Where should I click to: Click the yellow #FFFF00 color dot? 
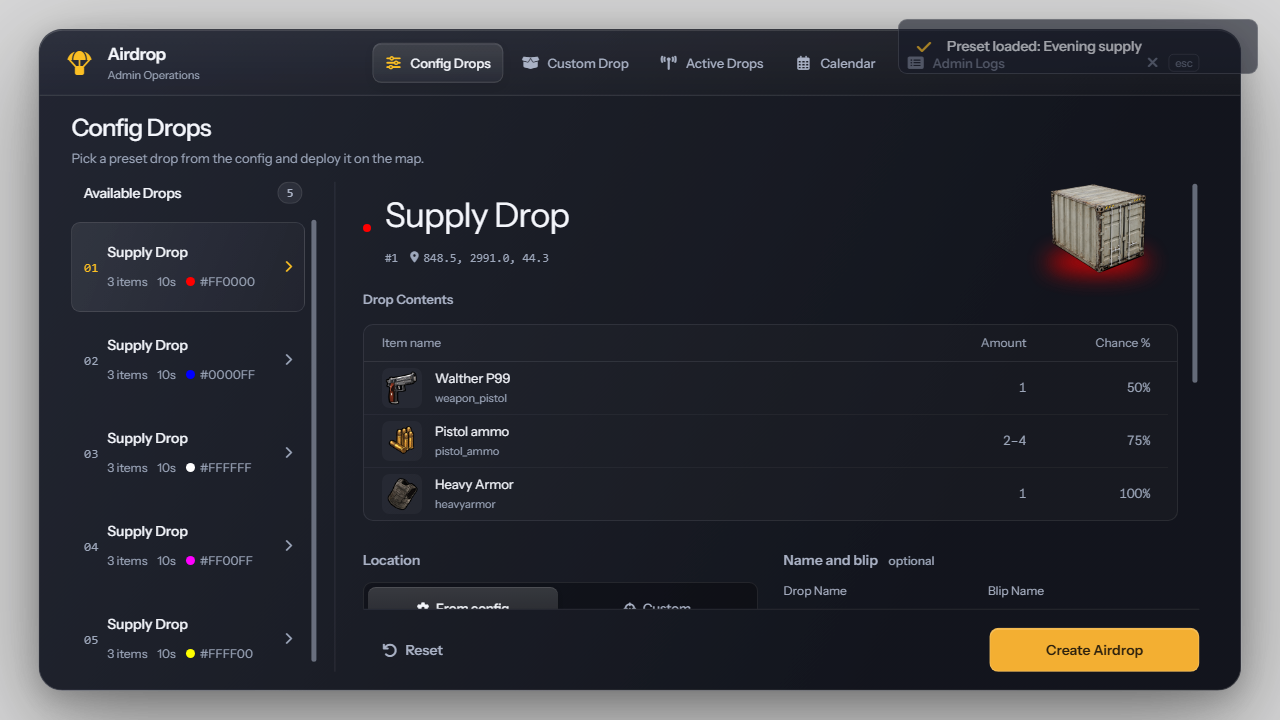190,654
